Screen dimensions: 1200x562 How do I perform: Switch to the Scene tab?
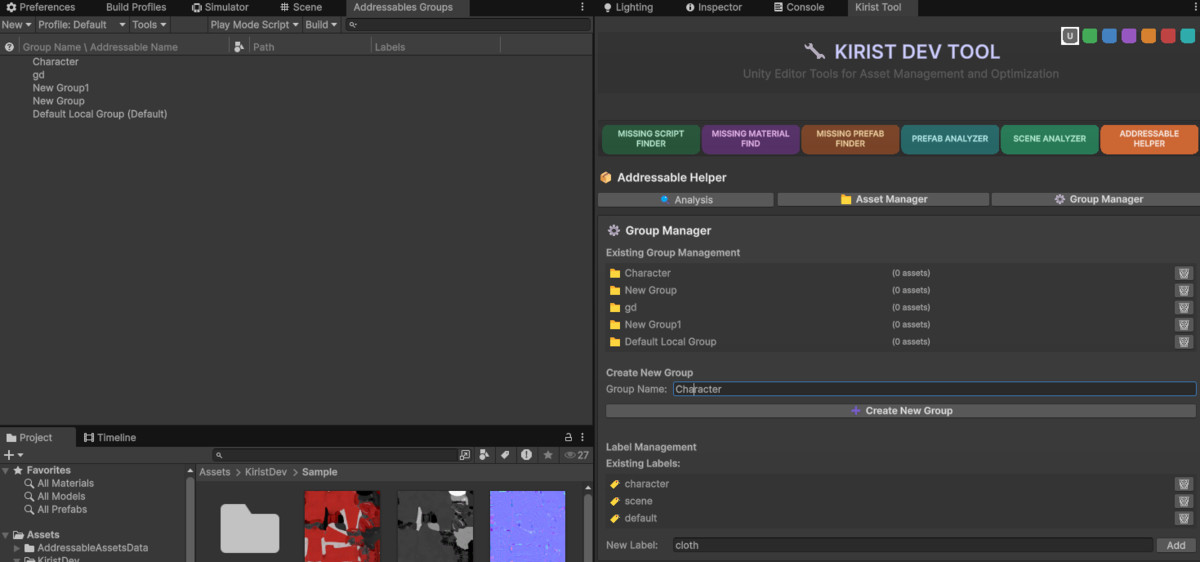click(301, 7)
